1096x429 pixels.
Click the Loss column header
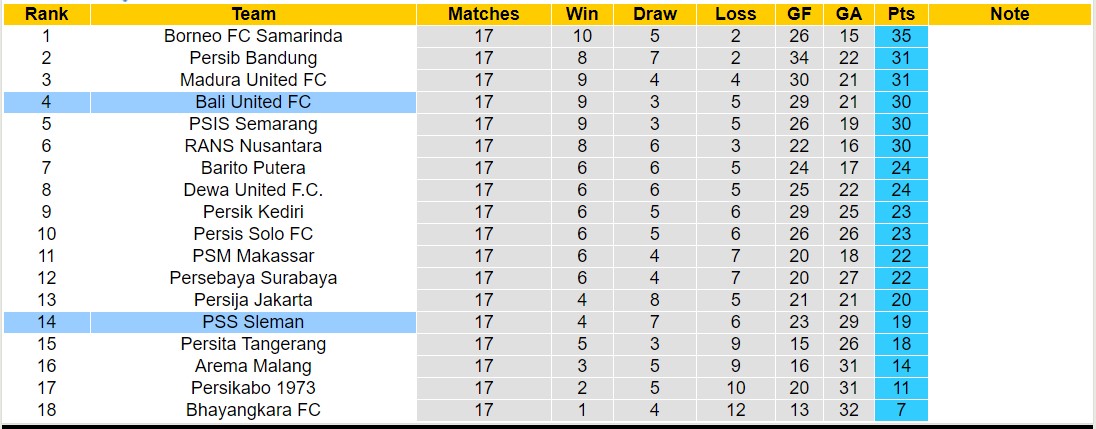tap(736, 14)
